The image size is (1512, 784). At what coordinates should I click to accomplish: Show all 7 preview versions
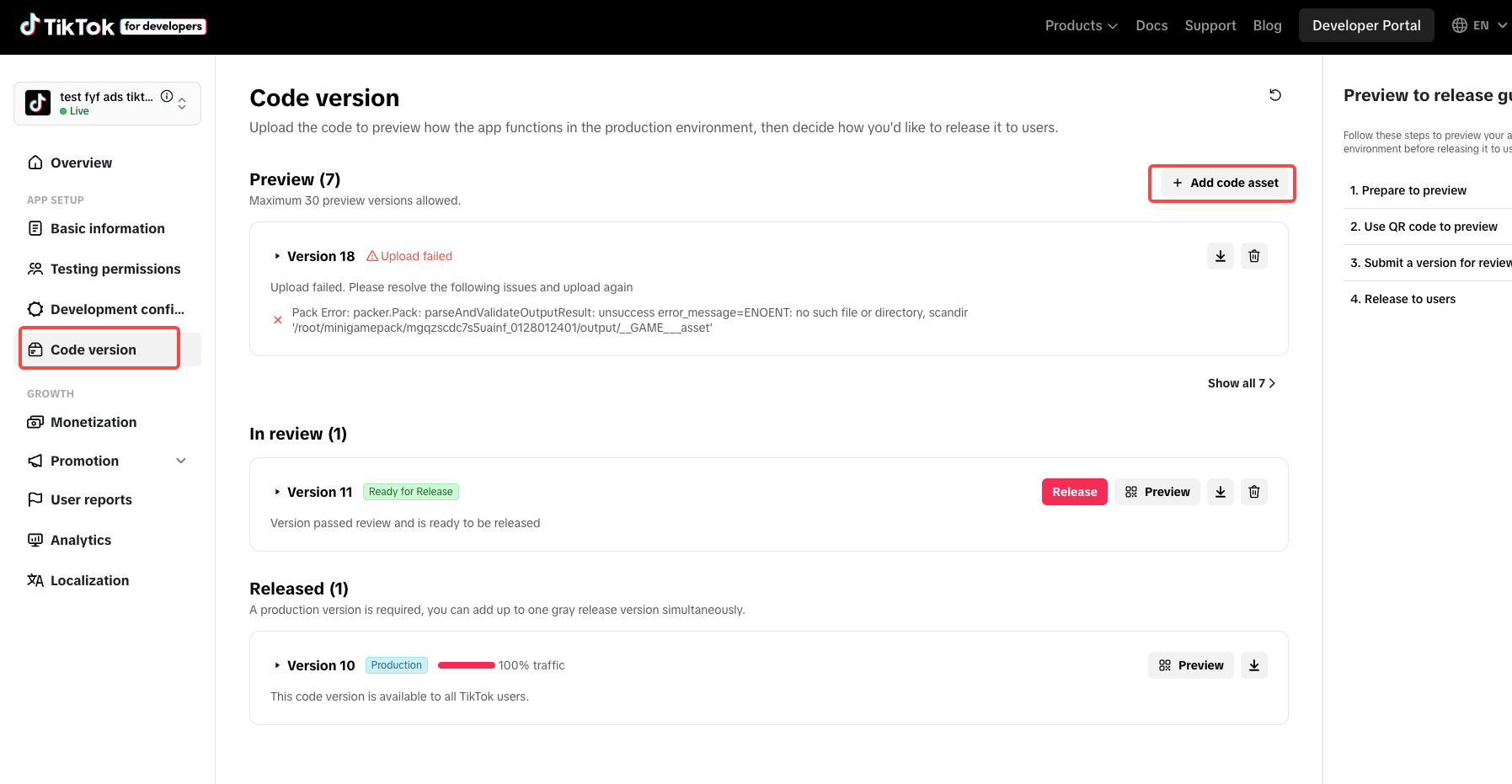1242,383
